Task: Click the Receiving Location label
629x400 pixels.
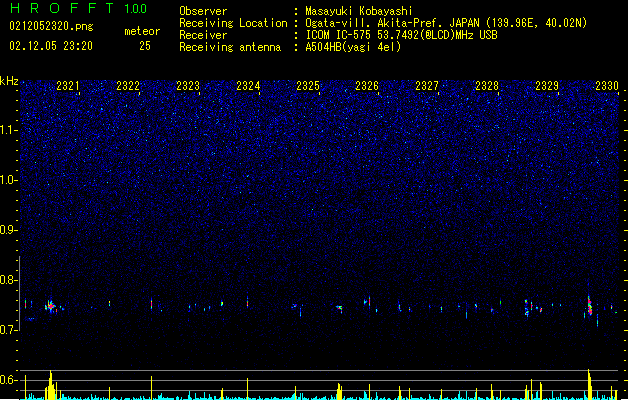Action: (x=233, y=23)
